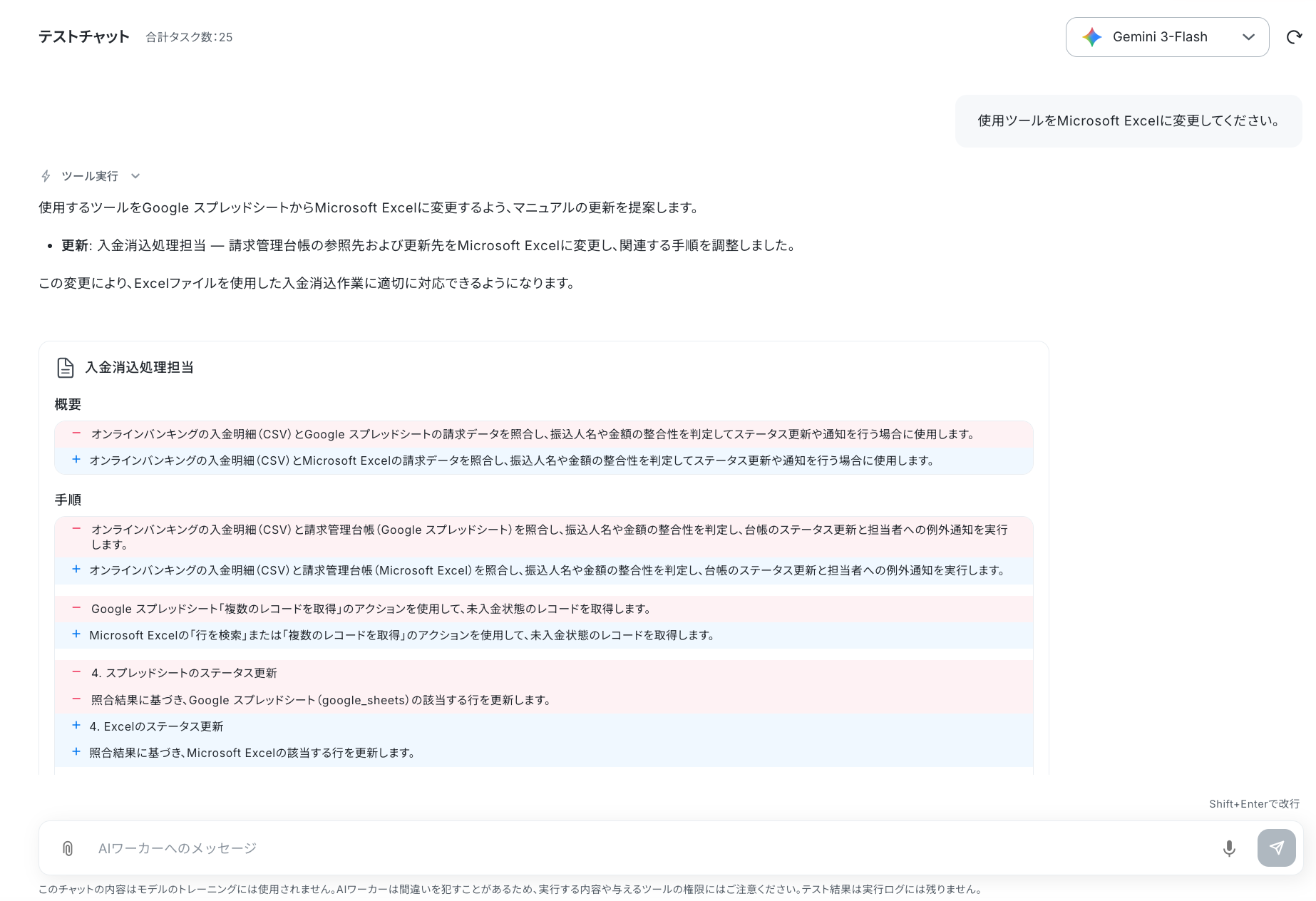The image size is (1316, 901).
Task: Click the 手順 section heading
Action: (68, 500)
